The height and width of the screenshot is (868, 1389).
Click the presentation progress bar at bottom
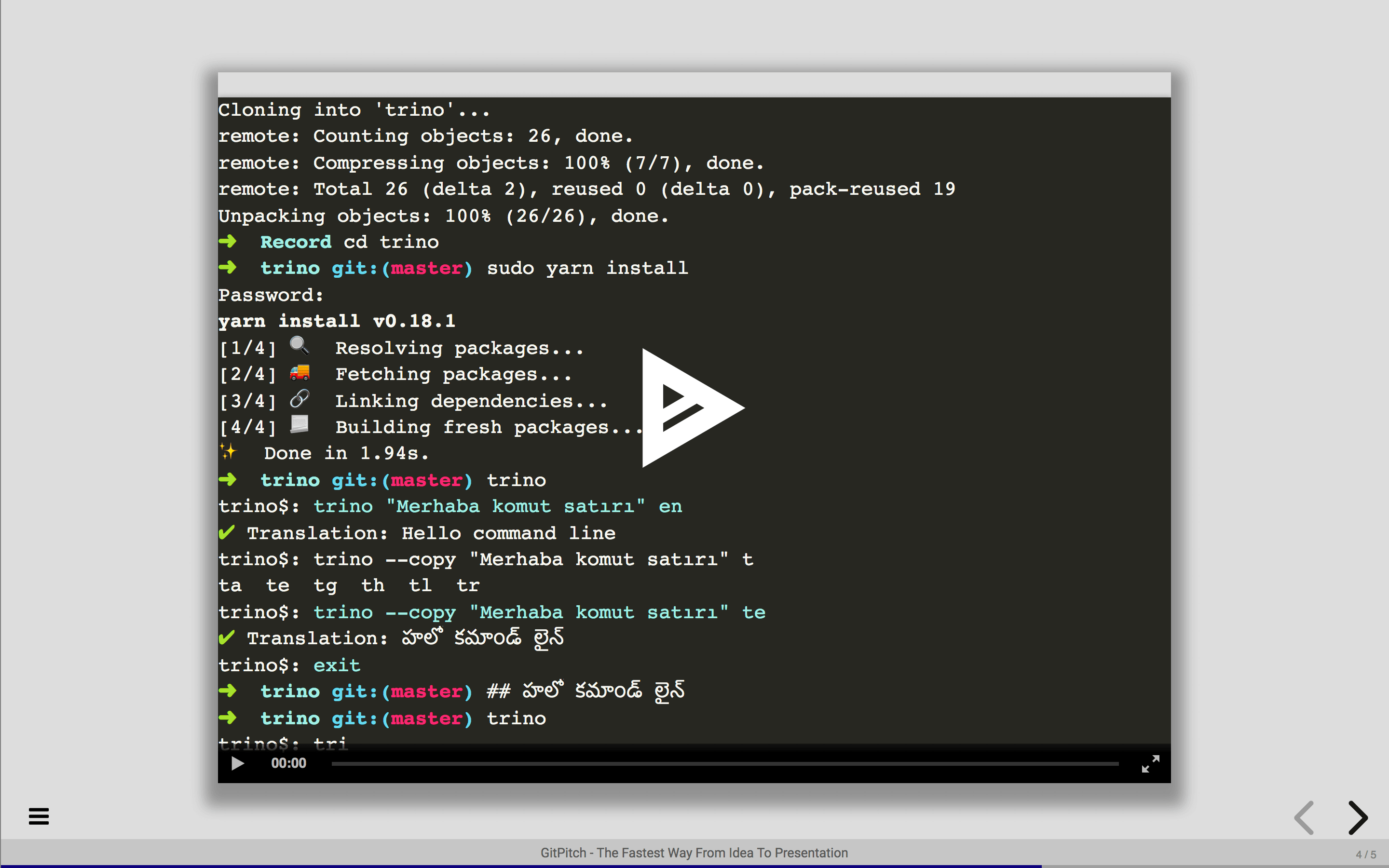(x=694, y=866)
